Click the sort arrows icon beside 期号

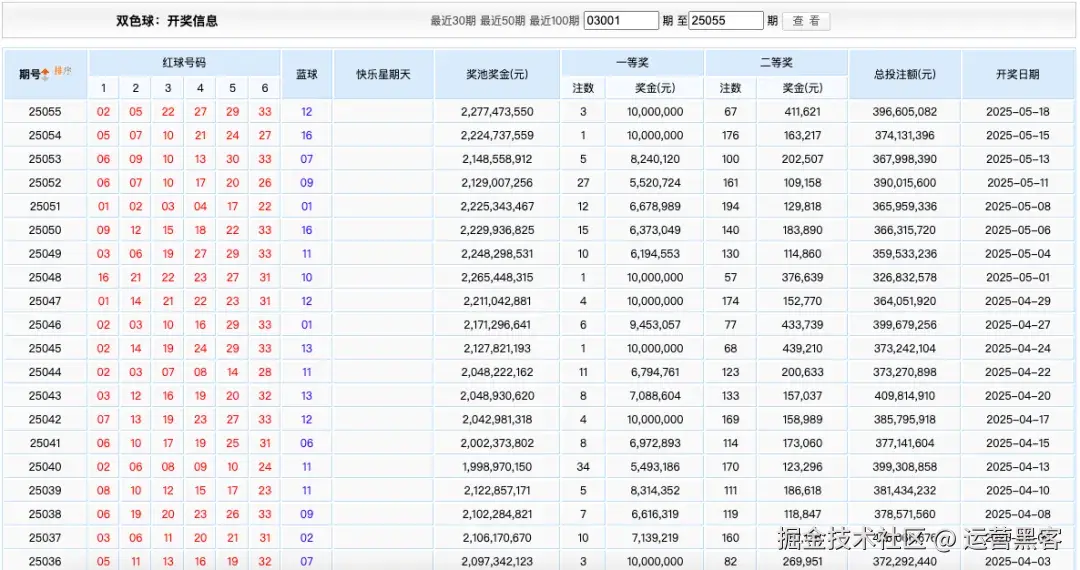(x=45, y=74)
